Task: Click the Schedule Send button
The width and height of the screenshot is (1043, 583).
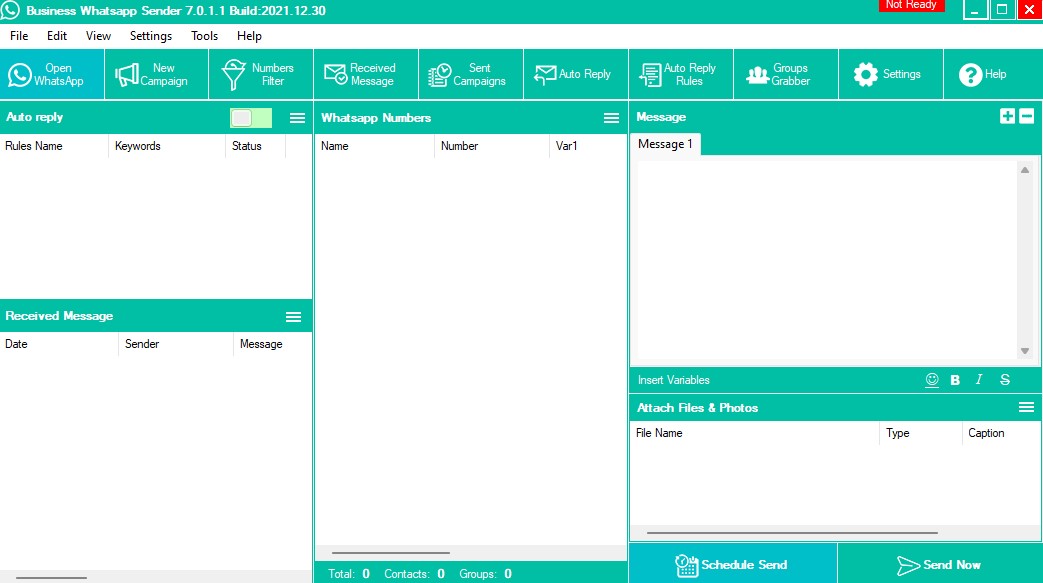Action: click(732, 564)
